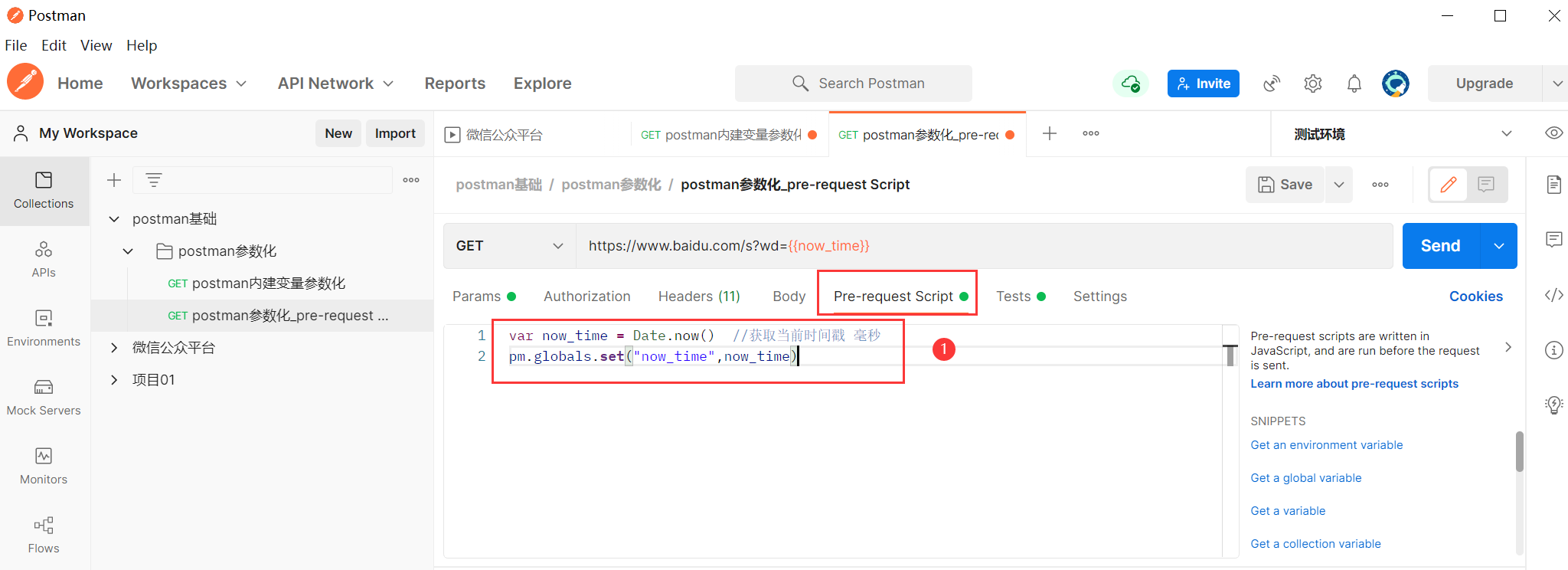Open the 测试环境 environment selector
Viewport: 1568px width, 570px height.
[x=1403, y=134]
